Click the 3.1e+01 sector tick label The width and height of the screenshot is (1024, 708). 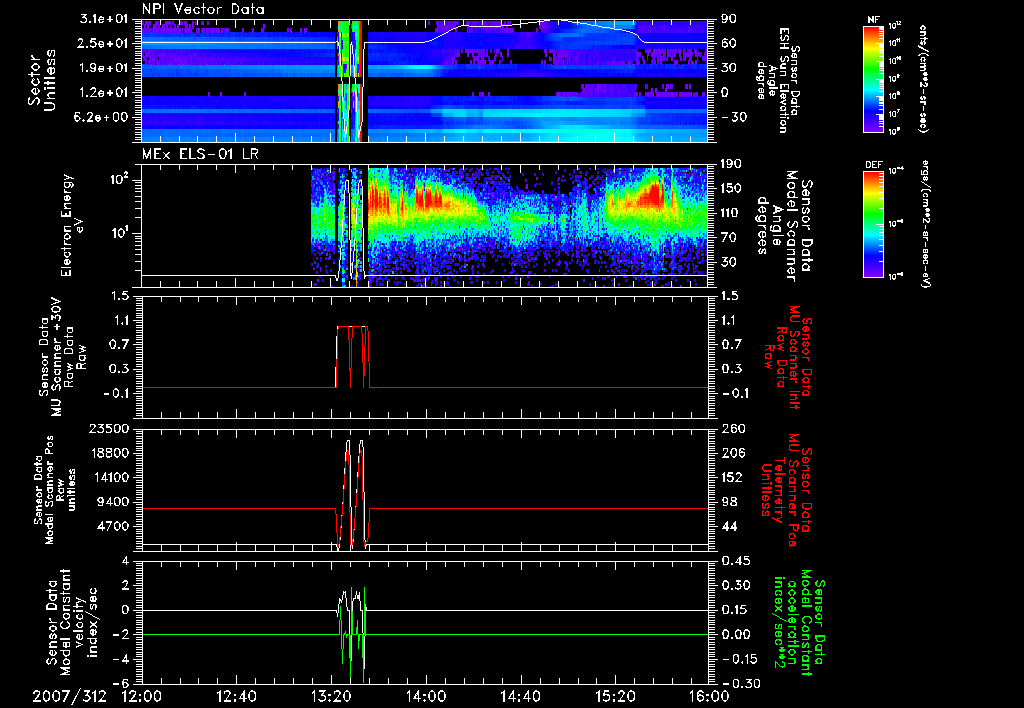pyautogui.click(x=105, y=19)
